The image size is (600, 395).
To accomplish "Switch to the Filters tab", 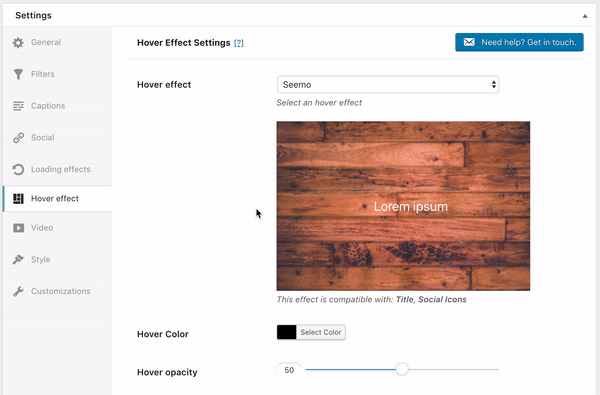I will (x=57, y=74).
